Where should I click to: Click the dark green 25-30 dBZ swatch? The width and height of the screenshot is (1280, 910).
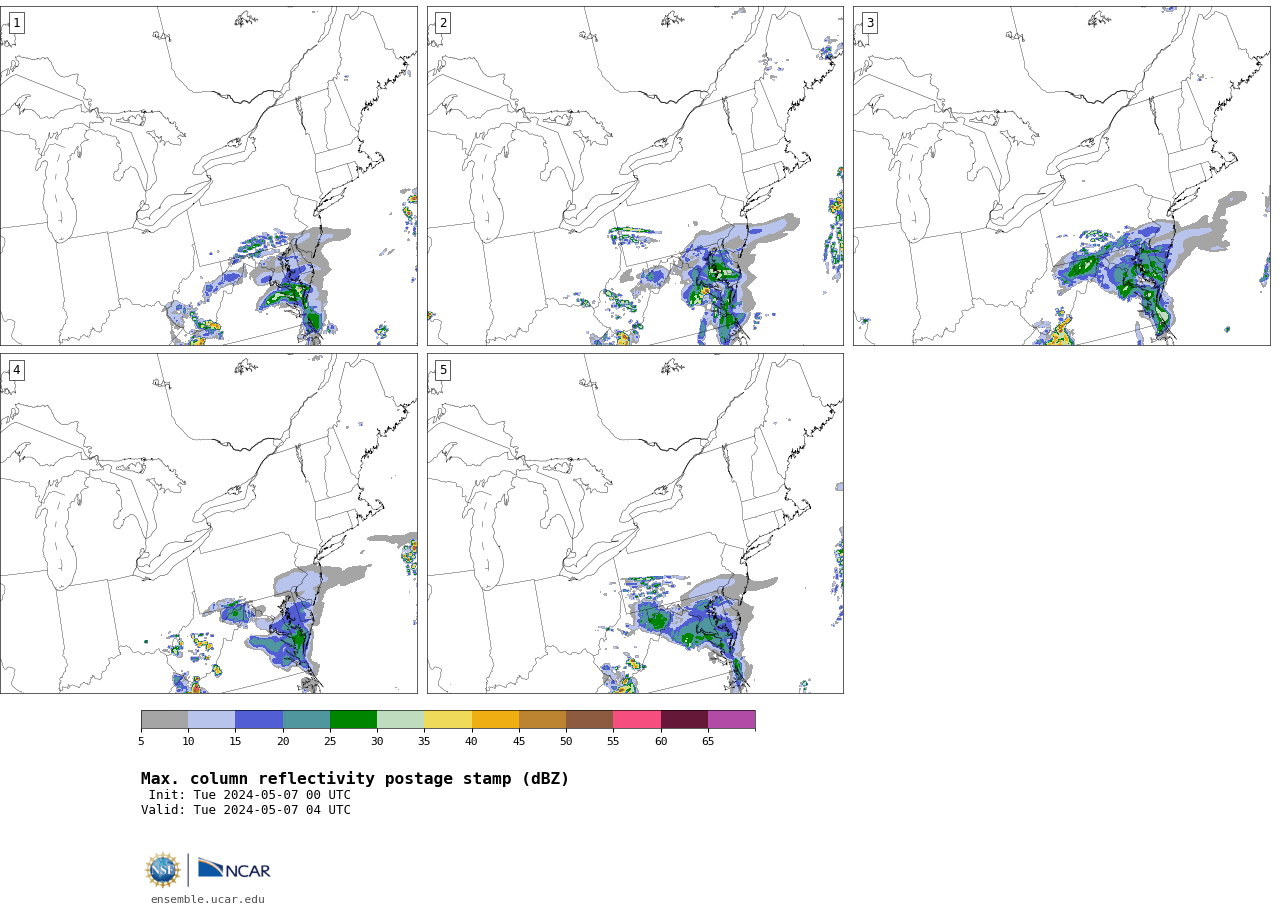(x=353, y=720)
